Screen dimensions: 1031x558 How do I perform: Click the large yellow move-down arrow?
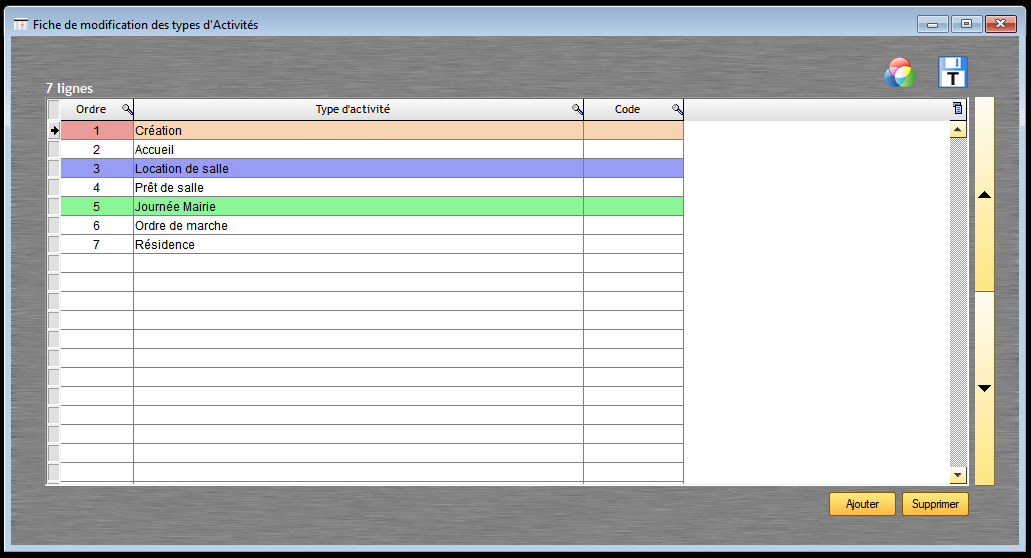click(x=984, y=388)
